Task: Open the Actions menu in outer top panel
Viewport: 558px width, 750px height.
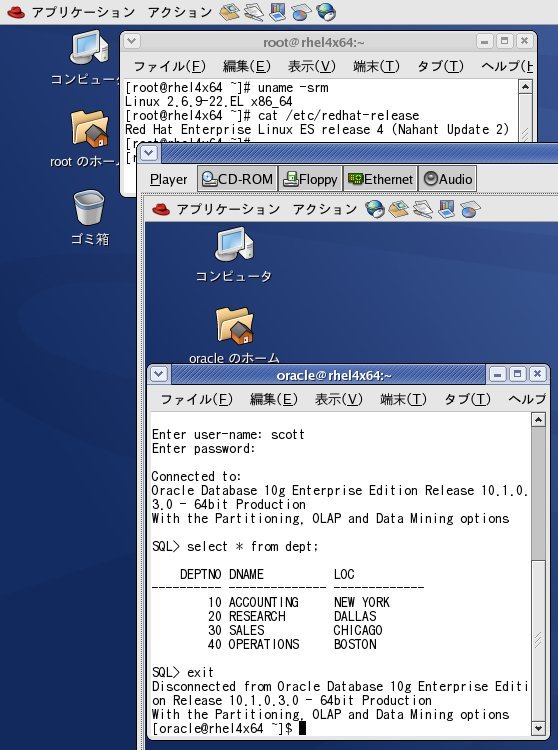Action: point(180,12)
